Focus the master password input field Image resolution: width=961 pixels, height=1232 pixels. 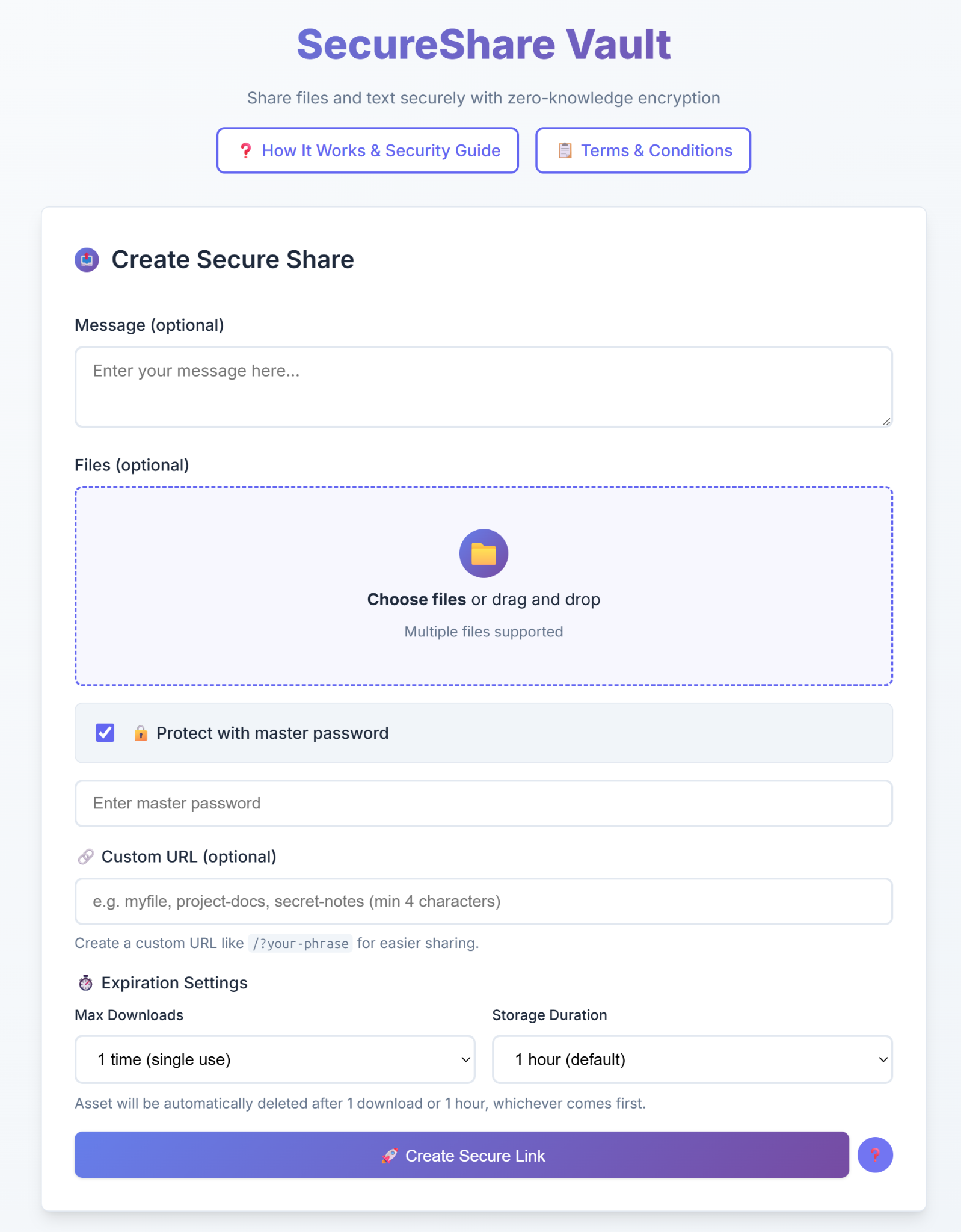(483, 803)
